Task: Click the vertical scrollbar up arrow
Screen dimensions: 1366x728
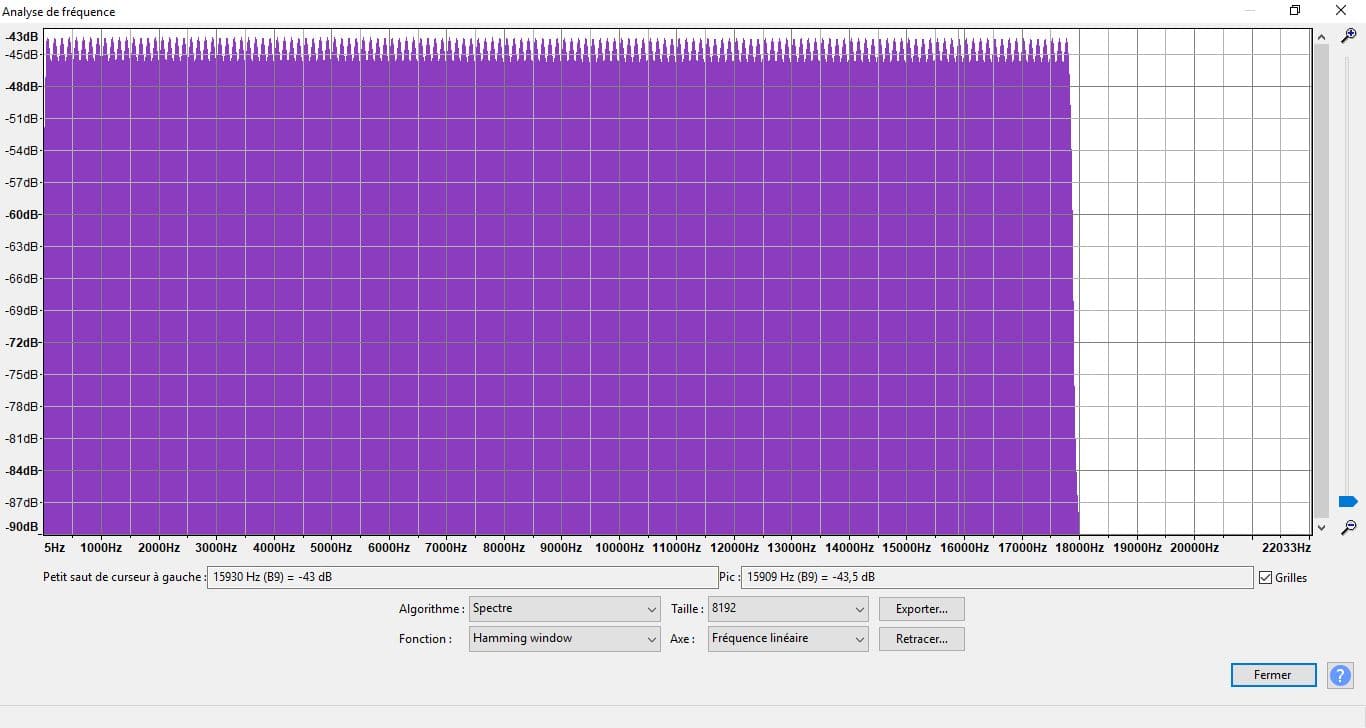Action: point(1321,37)
